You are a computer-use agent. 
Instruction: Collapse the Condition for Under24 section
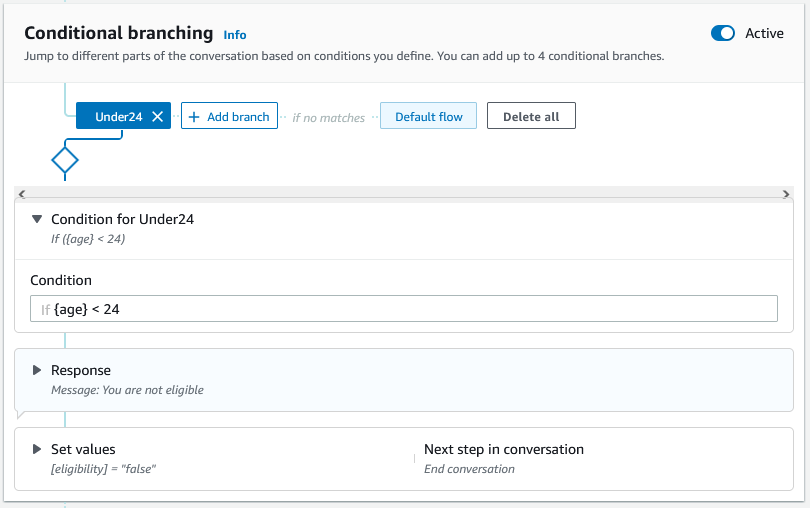click(37, 219)
